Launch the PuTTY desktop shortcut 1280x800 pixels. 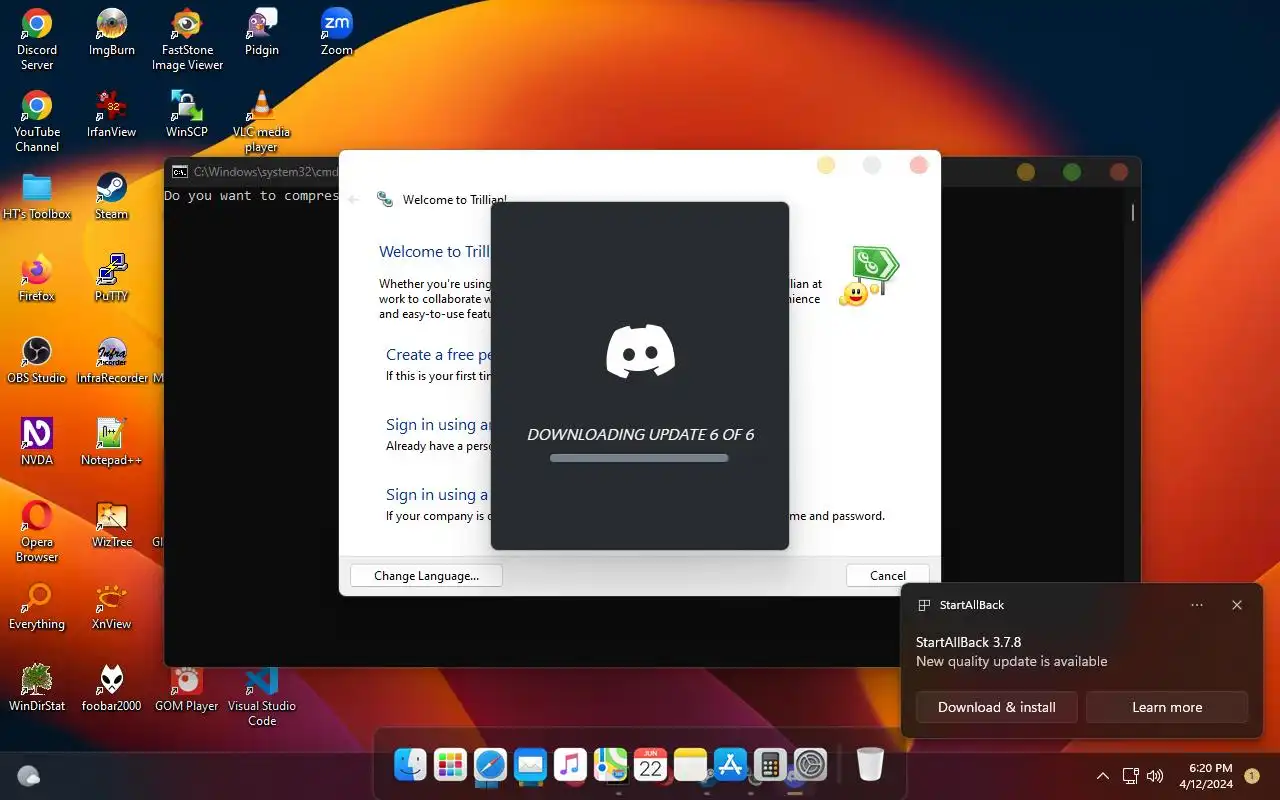(111, 279)
